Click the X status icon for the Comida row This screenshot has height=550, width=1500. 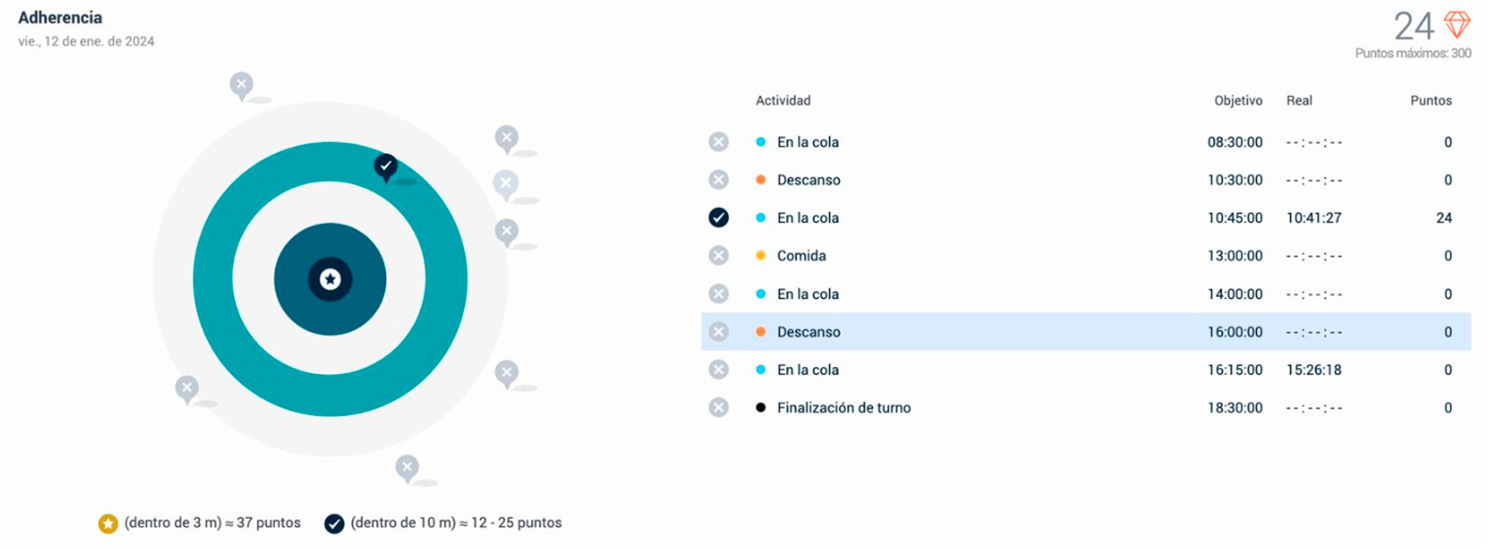coord(718,256)
